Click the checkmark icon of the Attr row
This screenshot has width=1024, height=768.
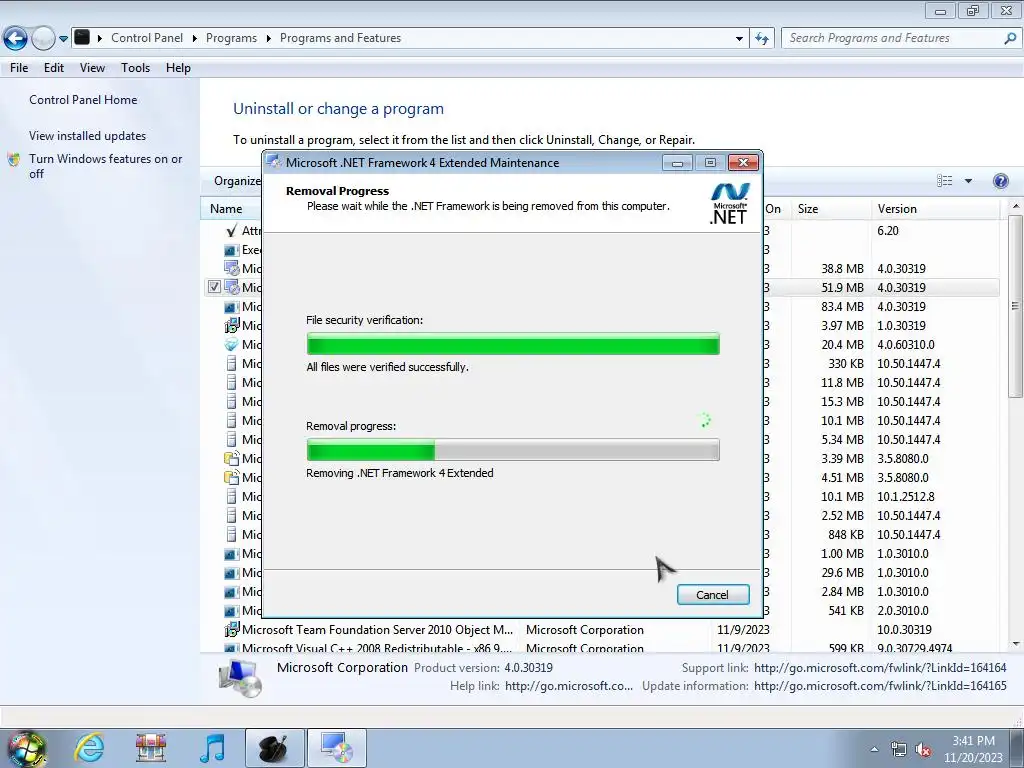[231, 231]
